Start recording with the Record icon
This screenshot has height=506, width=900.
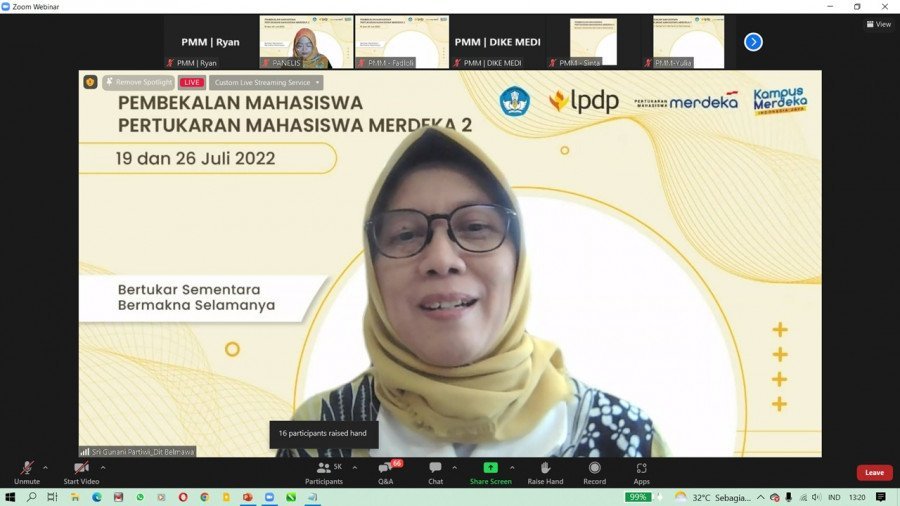click(x=594, y=470)
